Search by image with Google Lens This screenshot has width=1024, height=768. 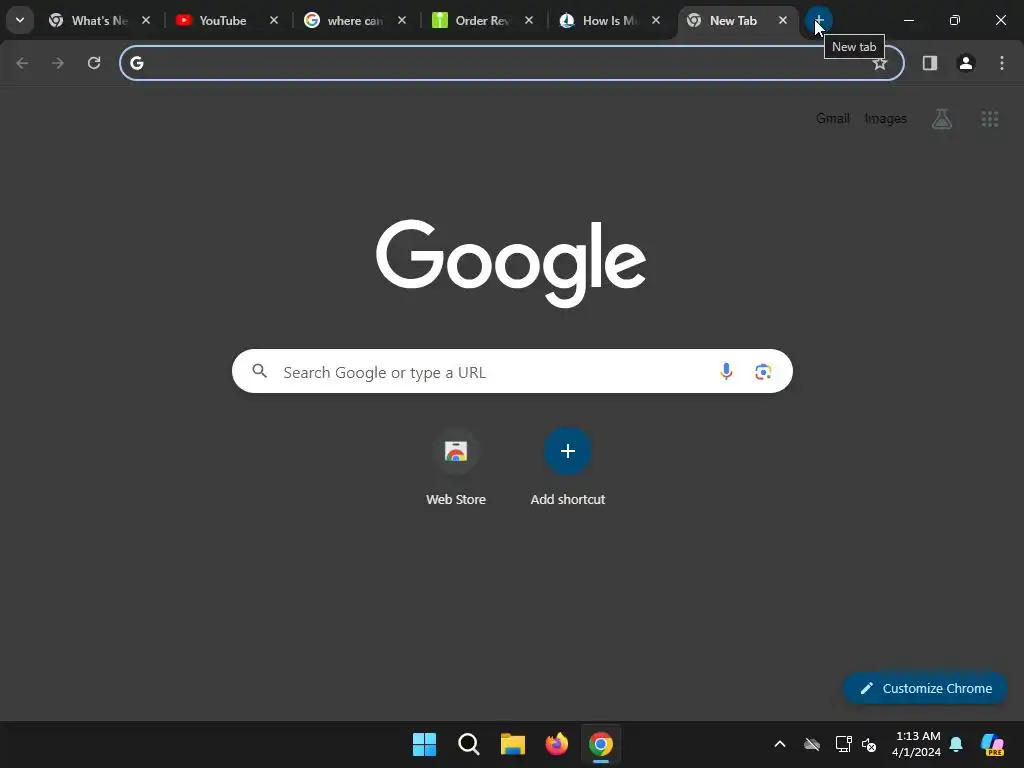tap(763, 371)
